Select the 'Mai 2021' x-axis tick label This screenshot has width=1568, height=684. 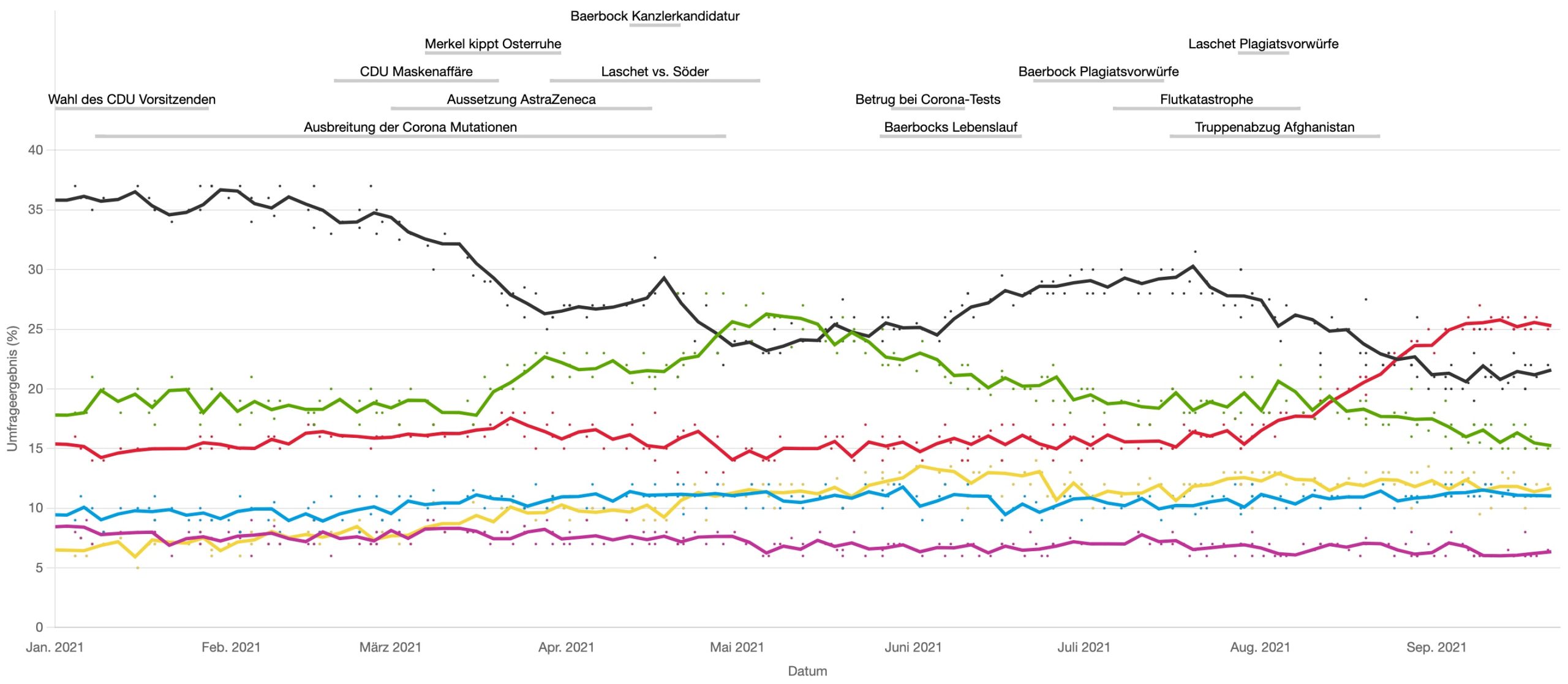pos(737,647)
